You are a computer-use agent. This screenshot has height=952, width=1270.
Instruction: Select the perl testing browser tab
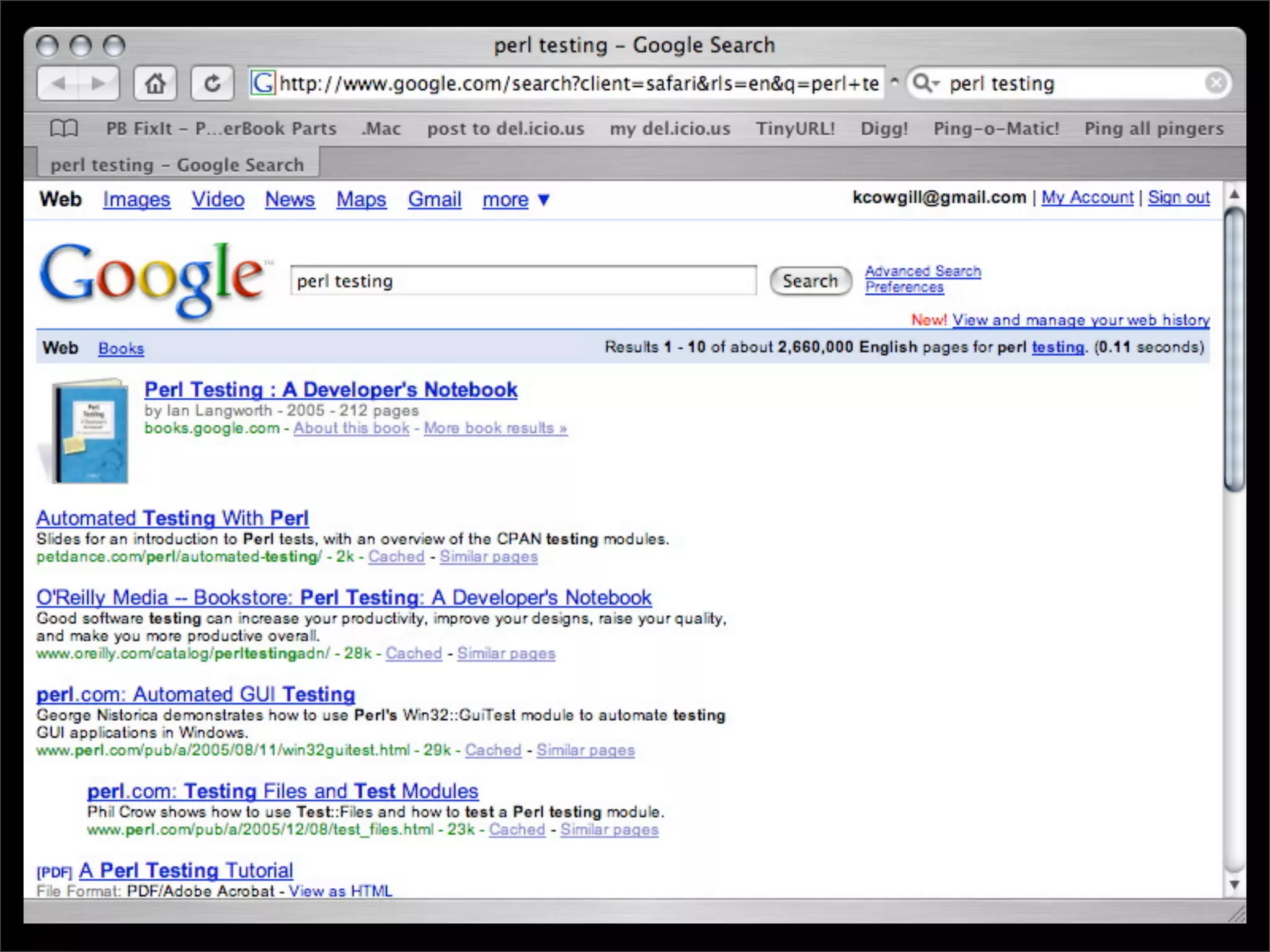pyautogui.click(x=177, y=165)
